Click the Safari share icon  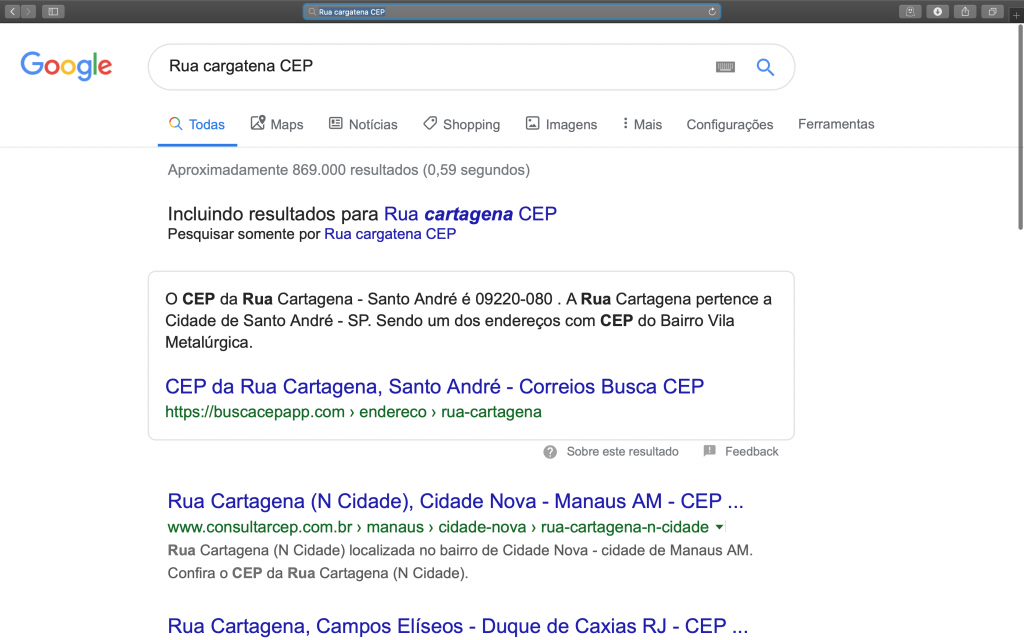tap(965, 11)
